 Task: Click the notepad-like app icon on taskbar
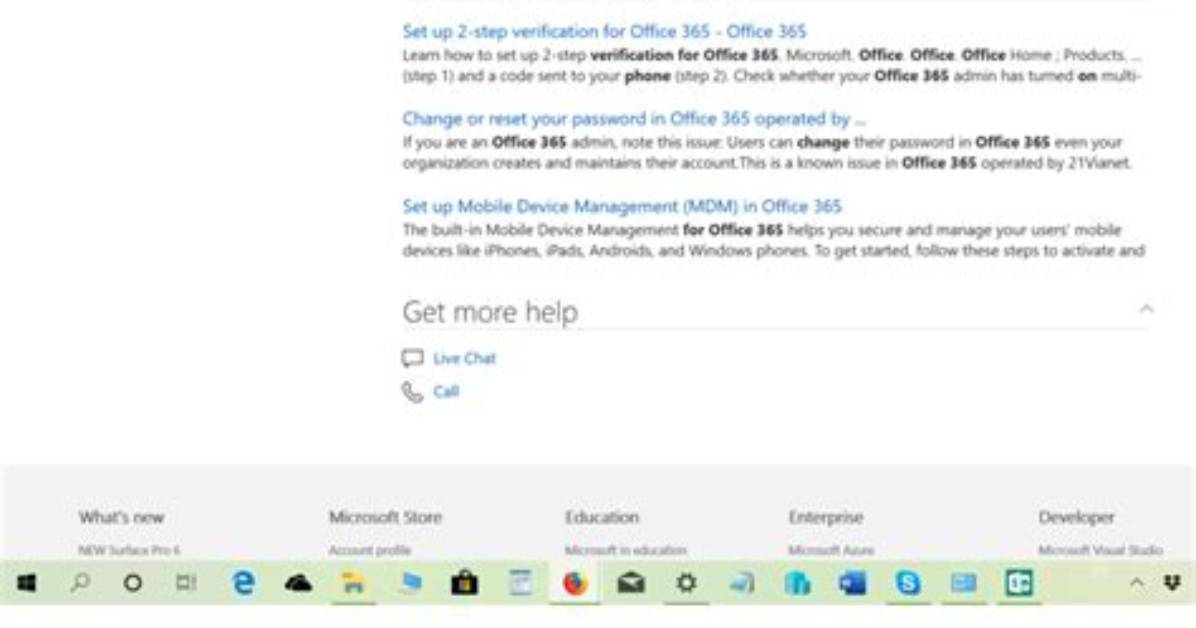coord(520,584)
